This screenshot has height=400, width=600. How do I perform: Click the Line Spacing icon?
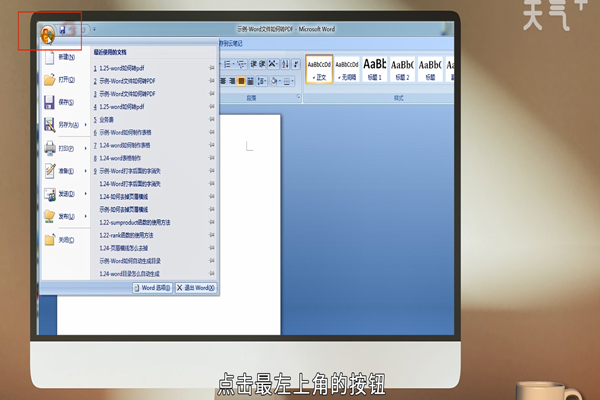point(261,81)
